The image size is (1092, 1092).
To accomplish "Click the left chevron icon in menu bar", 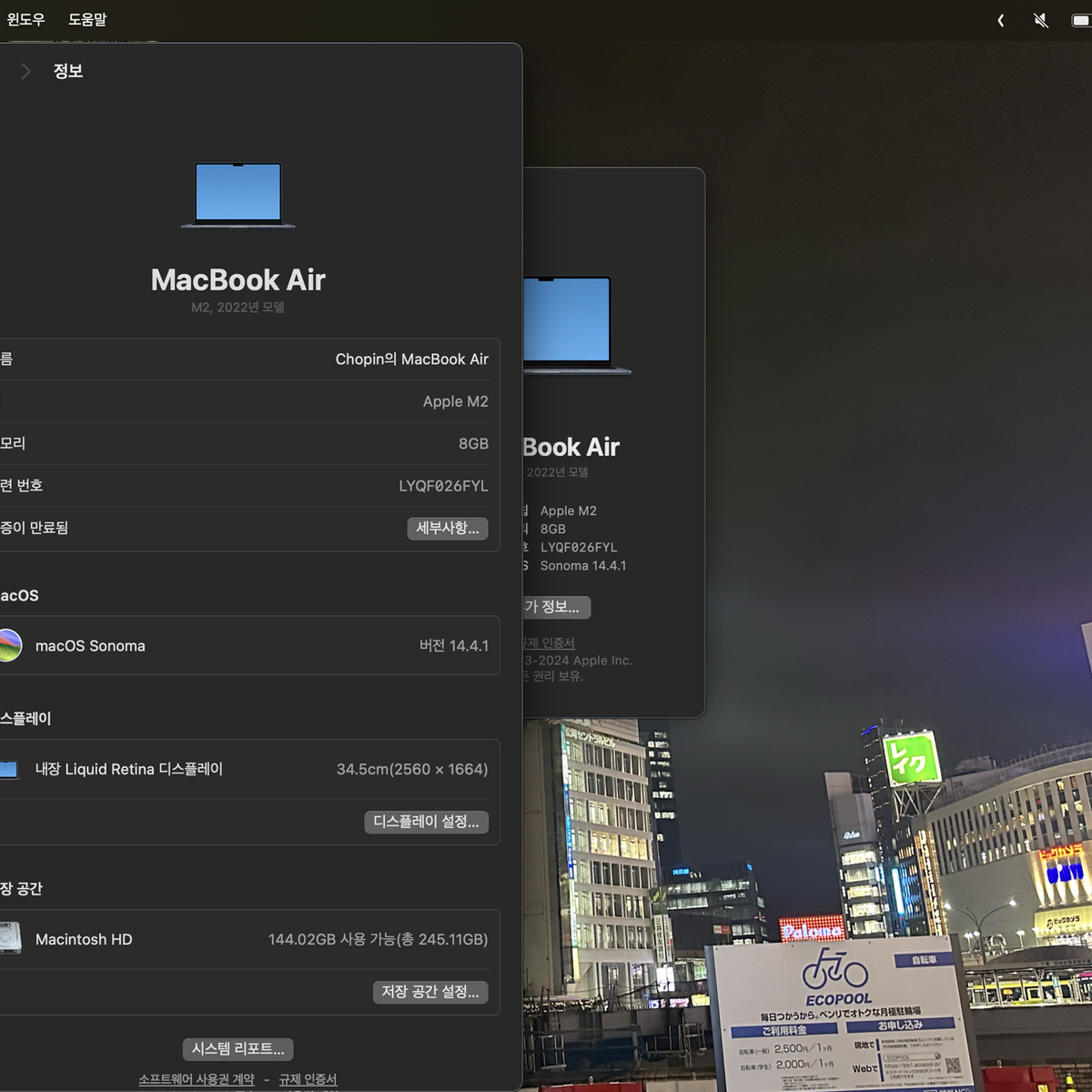I will click(1001, 20).
